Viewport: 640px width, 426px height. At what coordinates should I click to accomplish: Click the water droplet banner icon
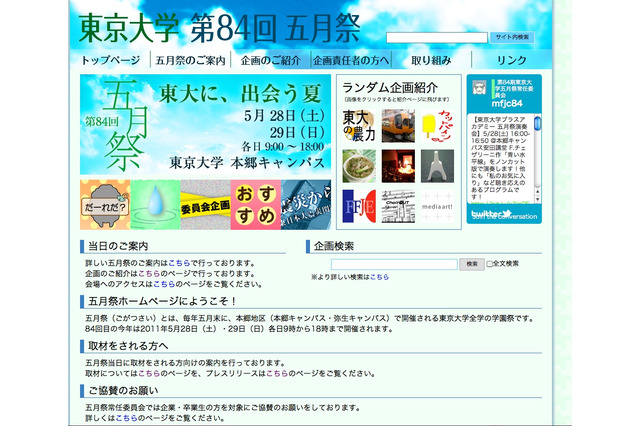(x=155, y=205)
